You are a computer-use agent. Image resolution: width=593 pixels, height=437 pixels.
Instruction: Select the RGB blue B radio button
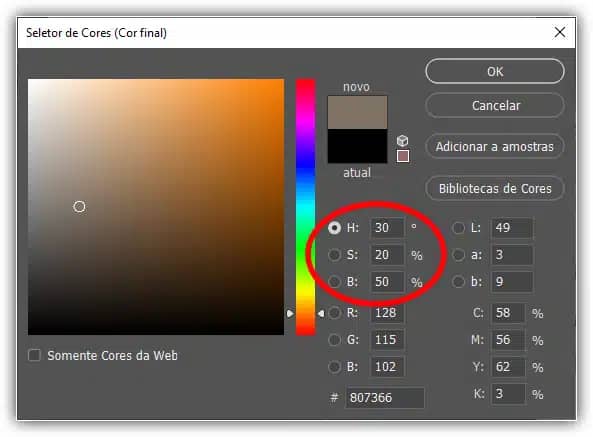[x=334, y=367]
